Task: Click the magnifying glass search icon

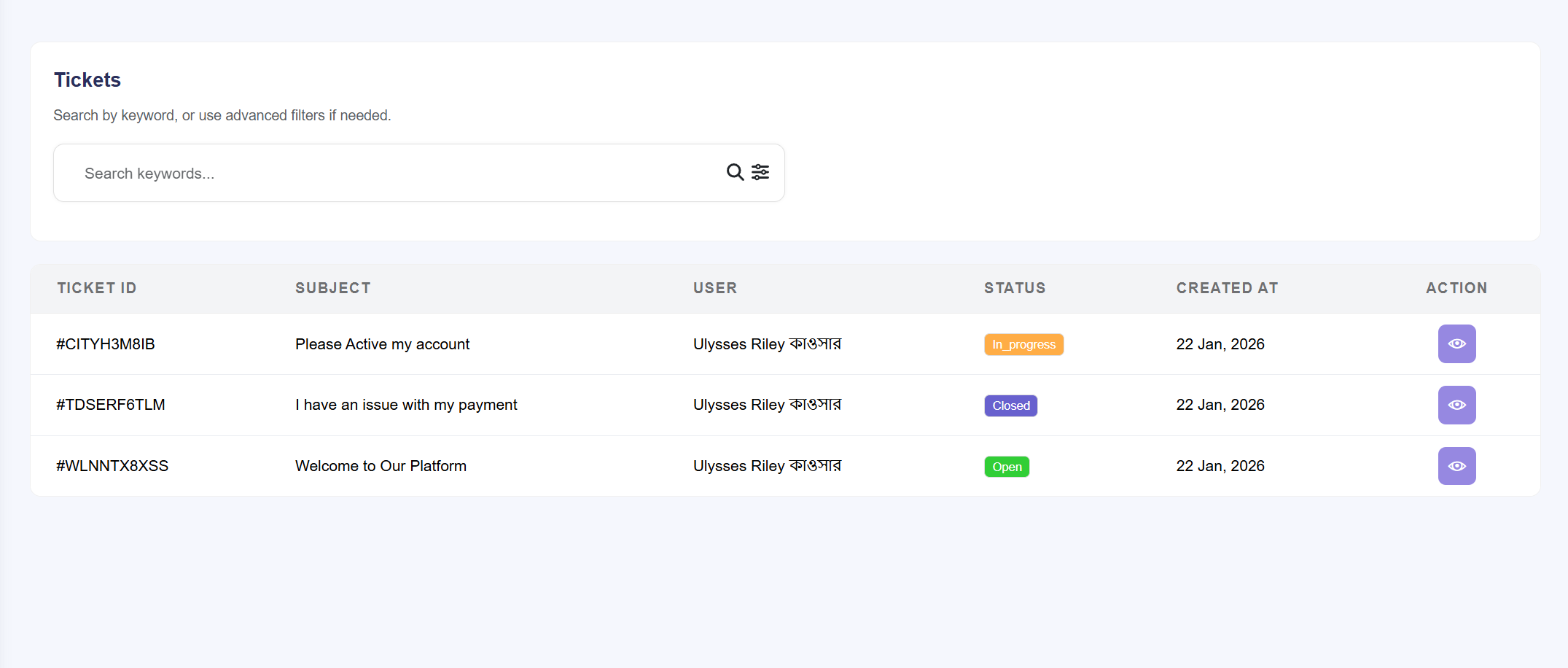Action: click(735, 172)
